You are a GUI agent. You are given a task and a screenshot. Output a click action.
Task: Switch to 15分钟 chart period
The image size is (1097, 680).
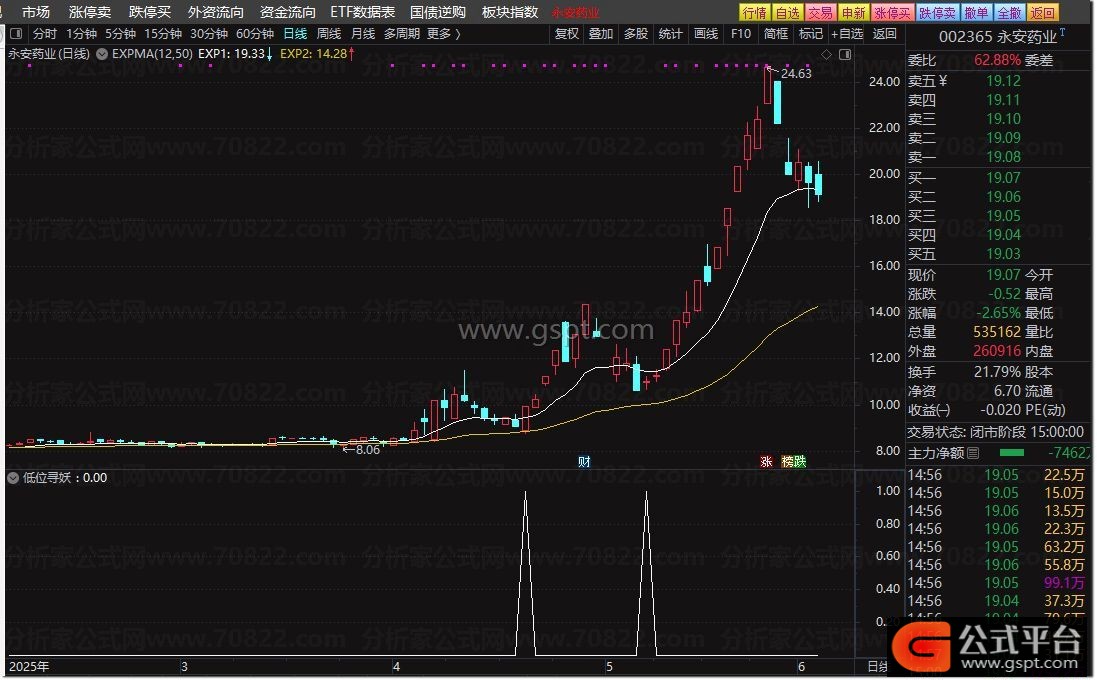(x=163, y=34)
